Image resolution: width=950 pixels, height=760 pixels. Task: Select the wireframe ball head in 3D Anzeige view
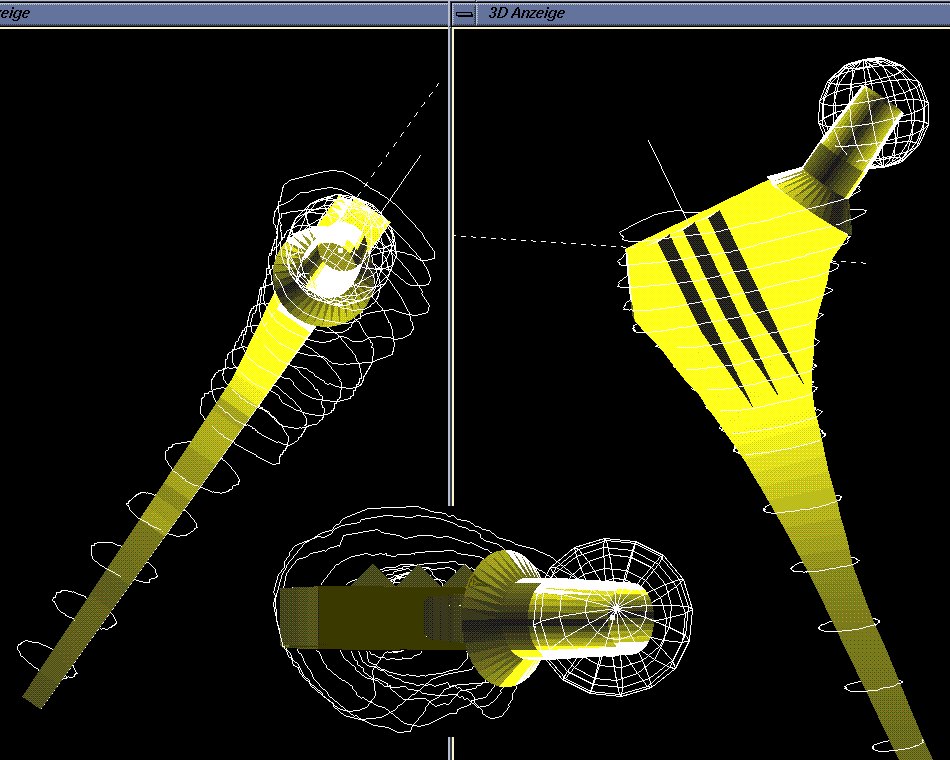[874, 113]
